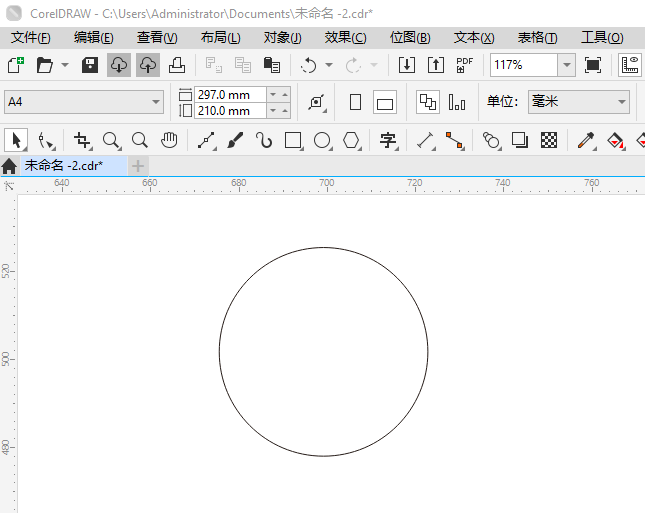
Task: Increase the page height with up stepper
Action: (285, 111)
